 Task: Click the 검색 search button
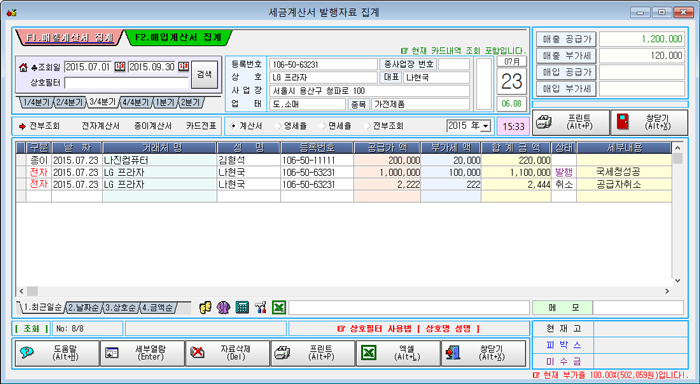[x=204, y=75]
